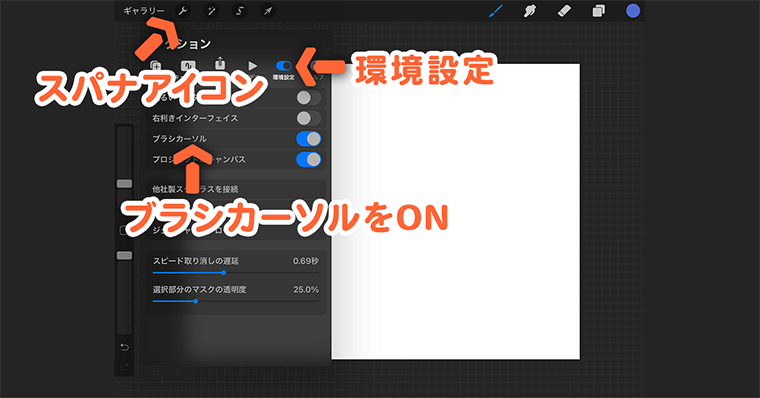Open the gesture controls option

click(x=236, y=231)
